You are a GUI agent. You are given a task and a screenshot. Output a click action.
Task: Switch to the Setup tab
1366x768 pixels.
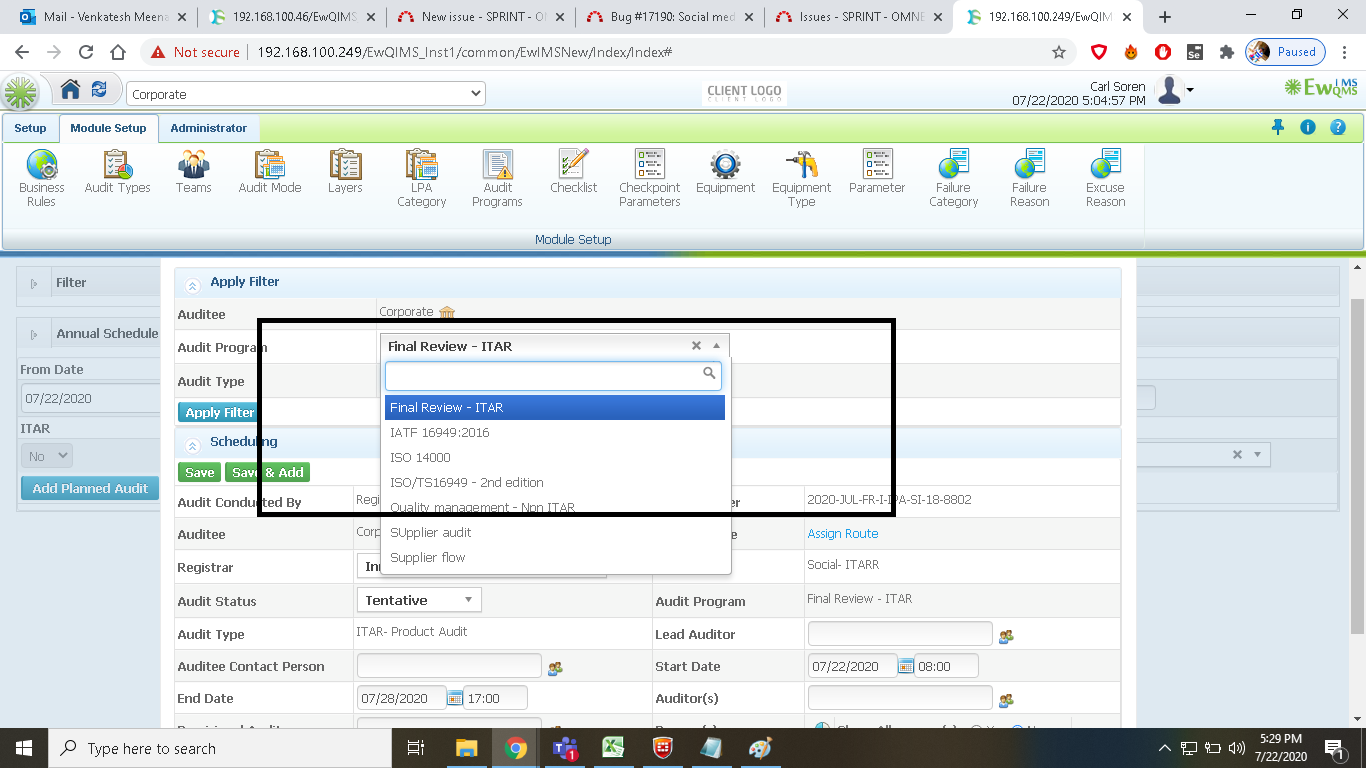pyautogui.click(x=30, y=128)
